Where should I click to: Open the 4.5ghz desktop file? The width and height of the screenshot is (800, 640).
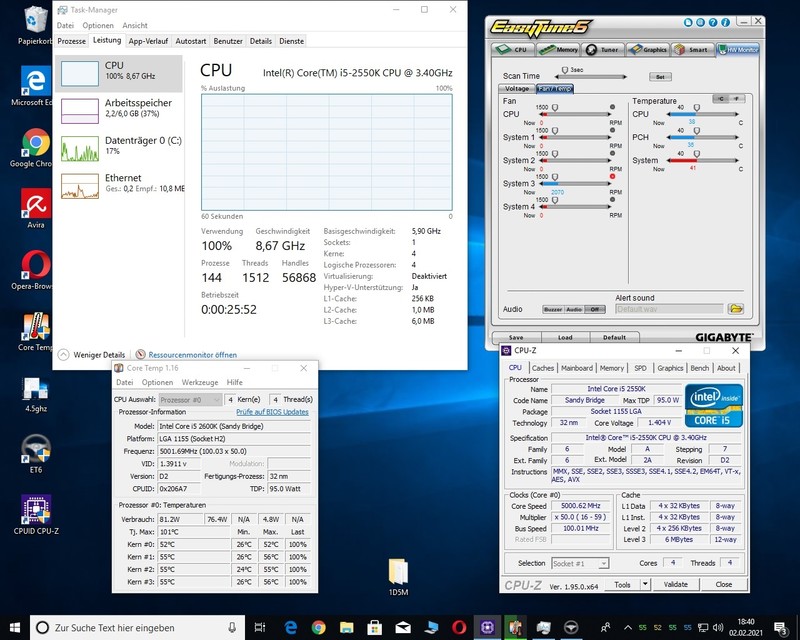(x=35, y=393)
